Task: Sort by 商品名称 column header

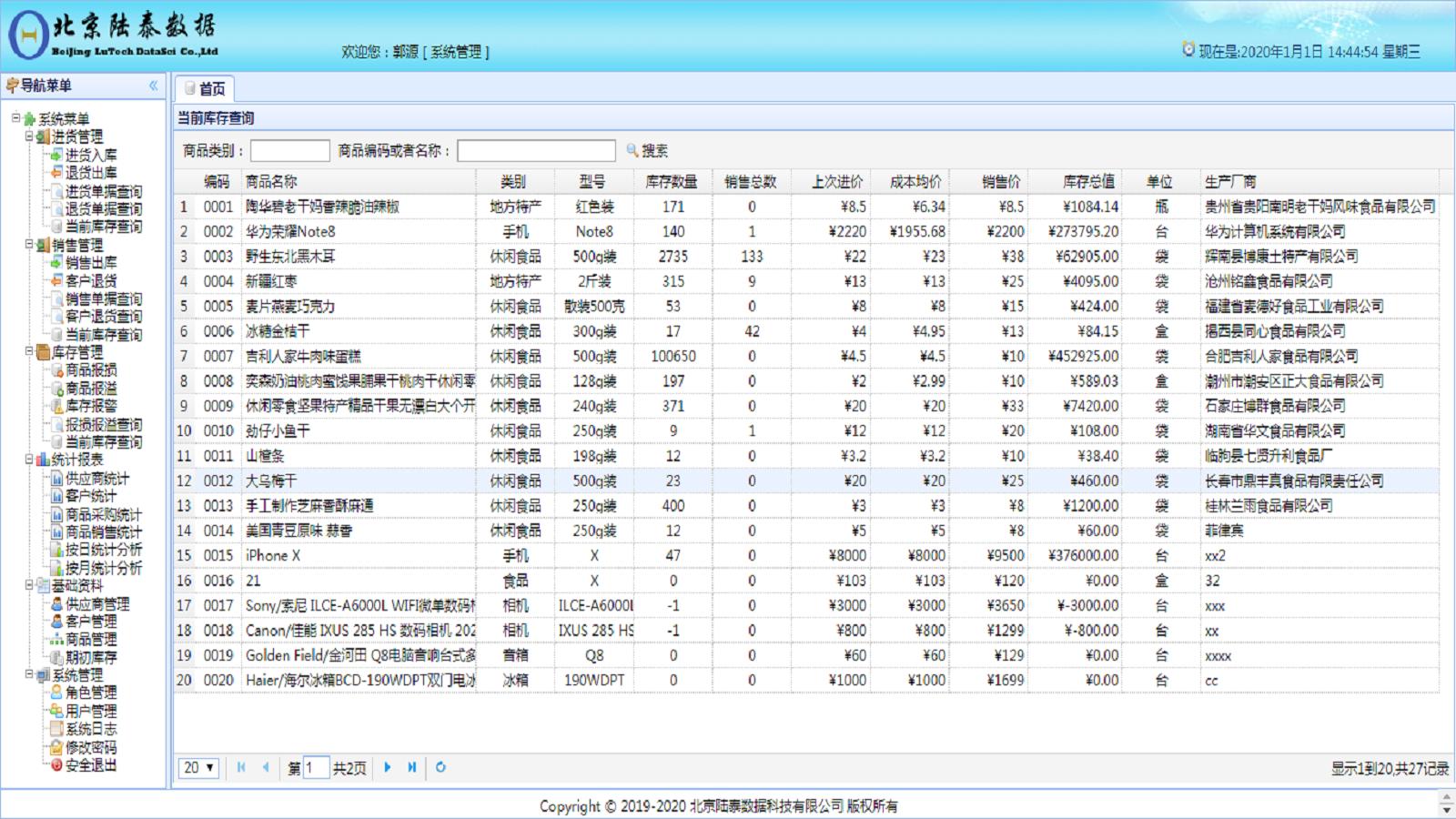Action: click(359, 182)
